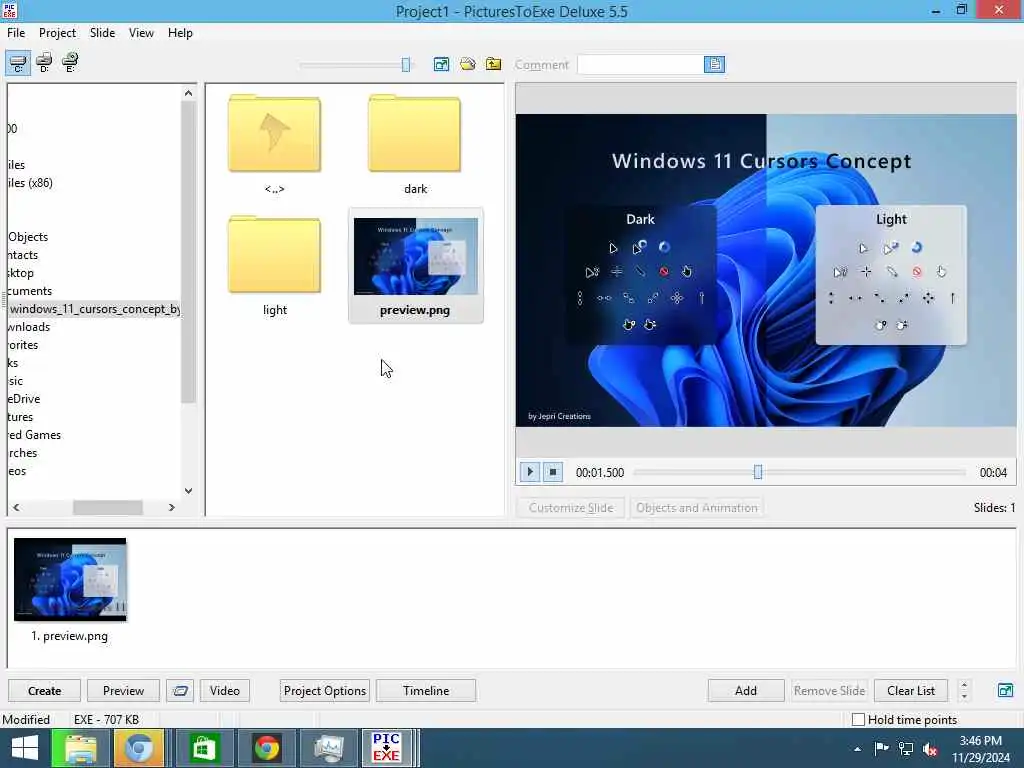Viewport: 1024px width, 768px height.
Task: Click the Video button
Action: [225, 690]
